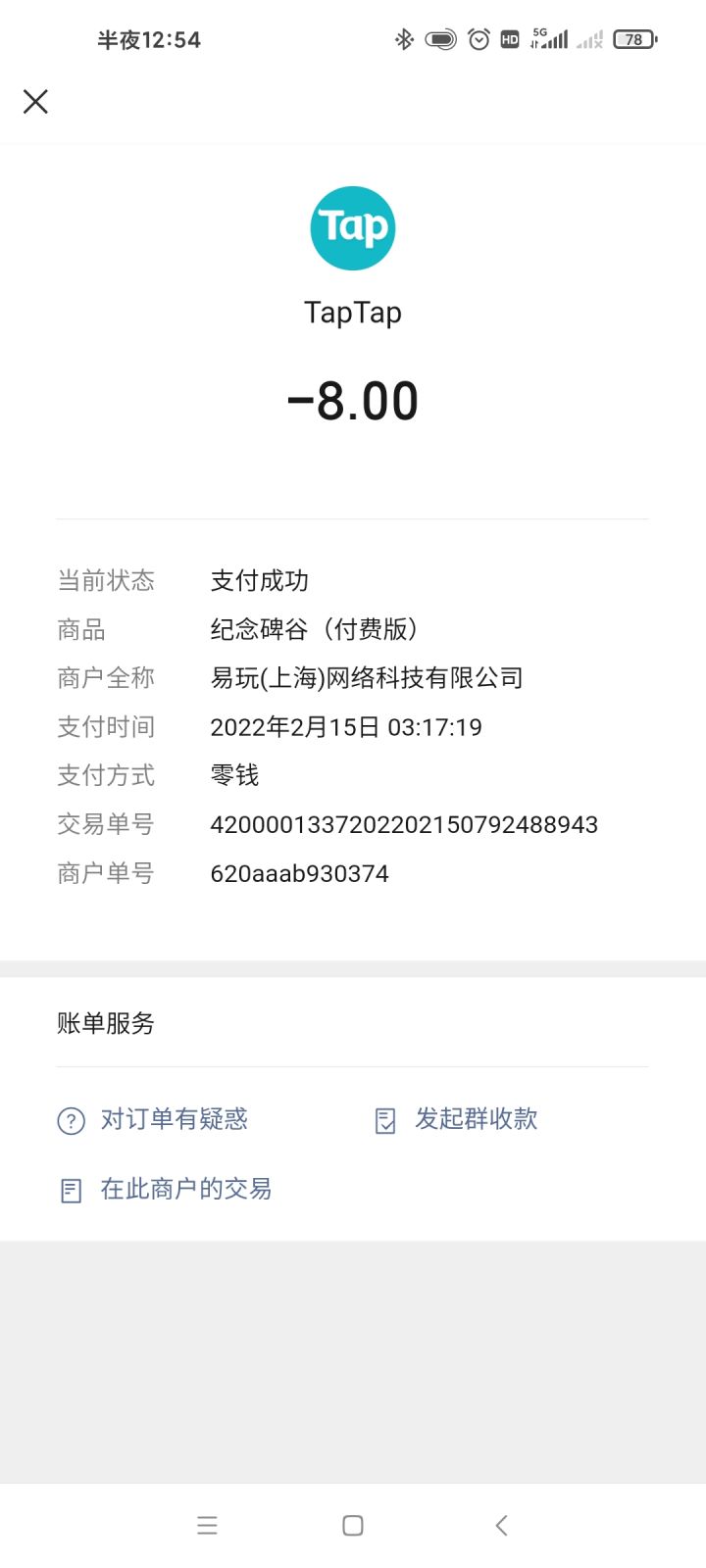Tap the Bluetooth icon in status bar
This screenshot has height=1568, width=706.
pos(404,39)
